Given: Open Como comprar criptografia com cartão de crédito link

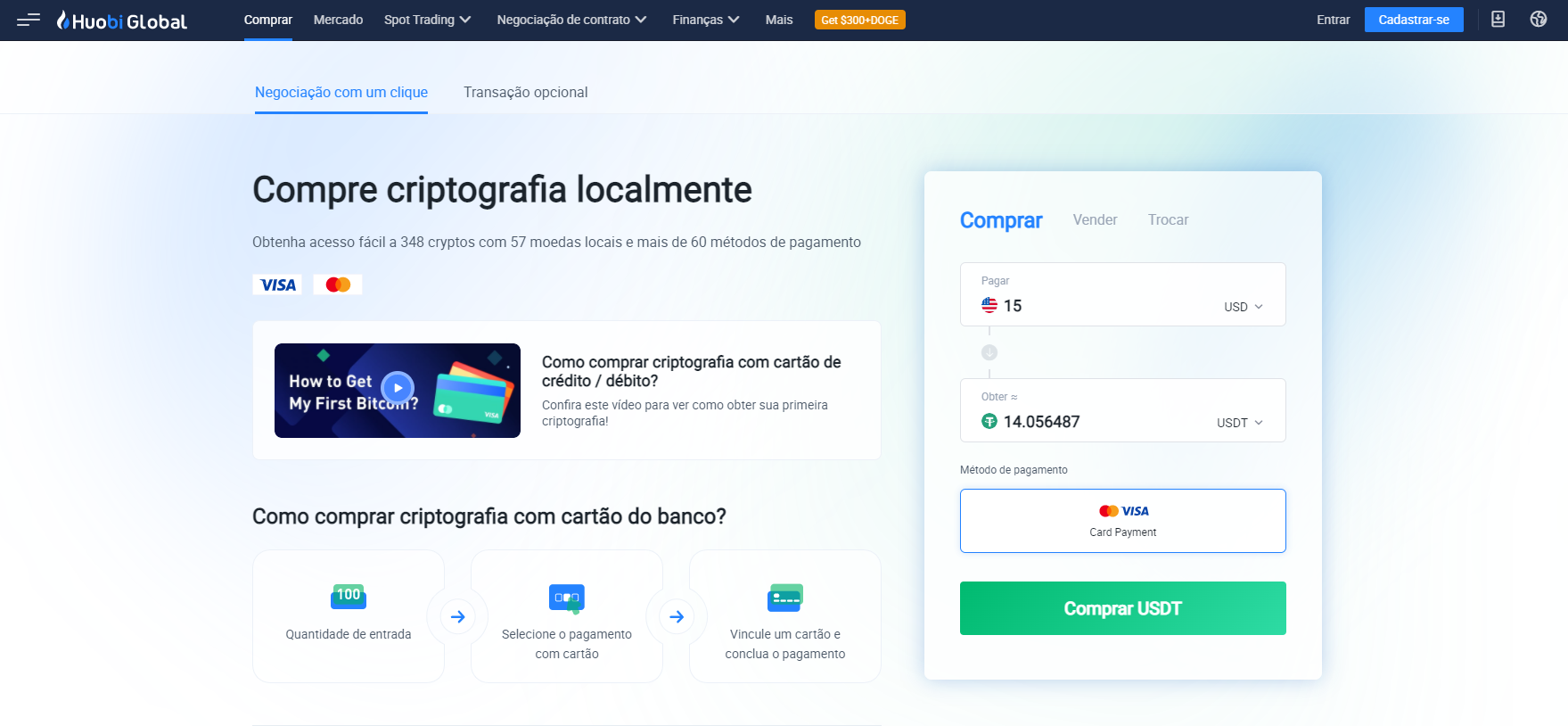Looking at the screenshot, I should click(692, 371).
